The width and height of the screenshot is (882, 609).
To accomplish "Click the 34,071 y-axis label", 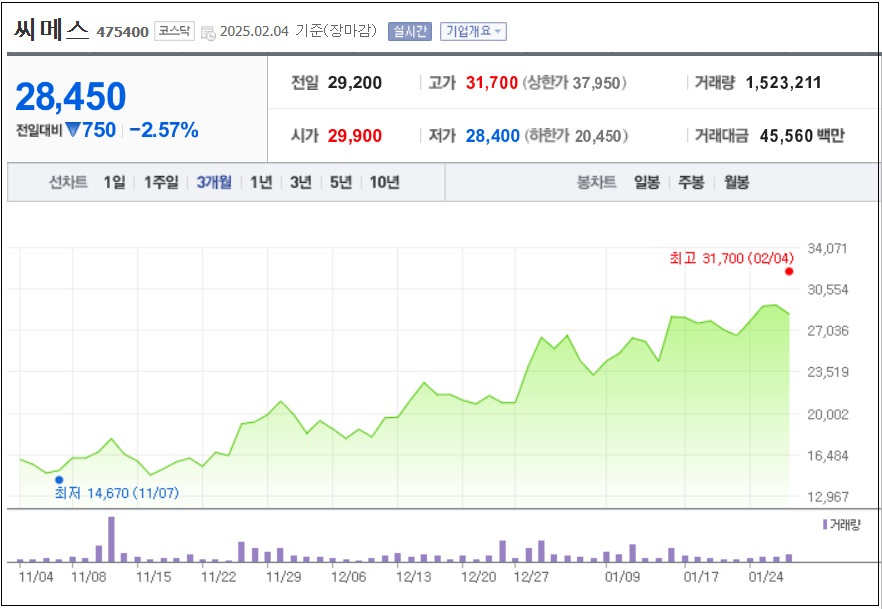I will pyautogui.click(x=827, y=248).
